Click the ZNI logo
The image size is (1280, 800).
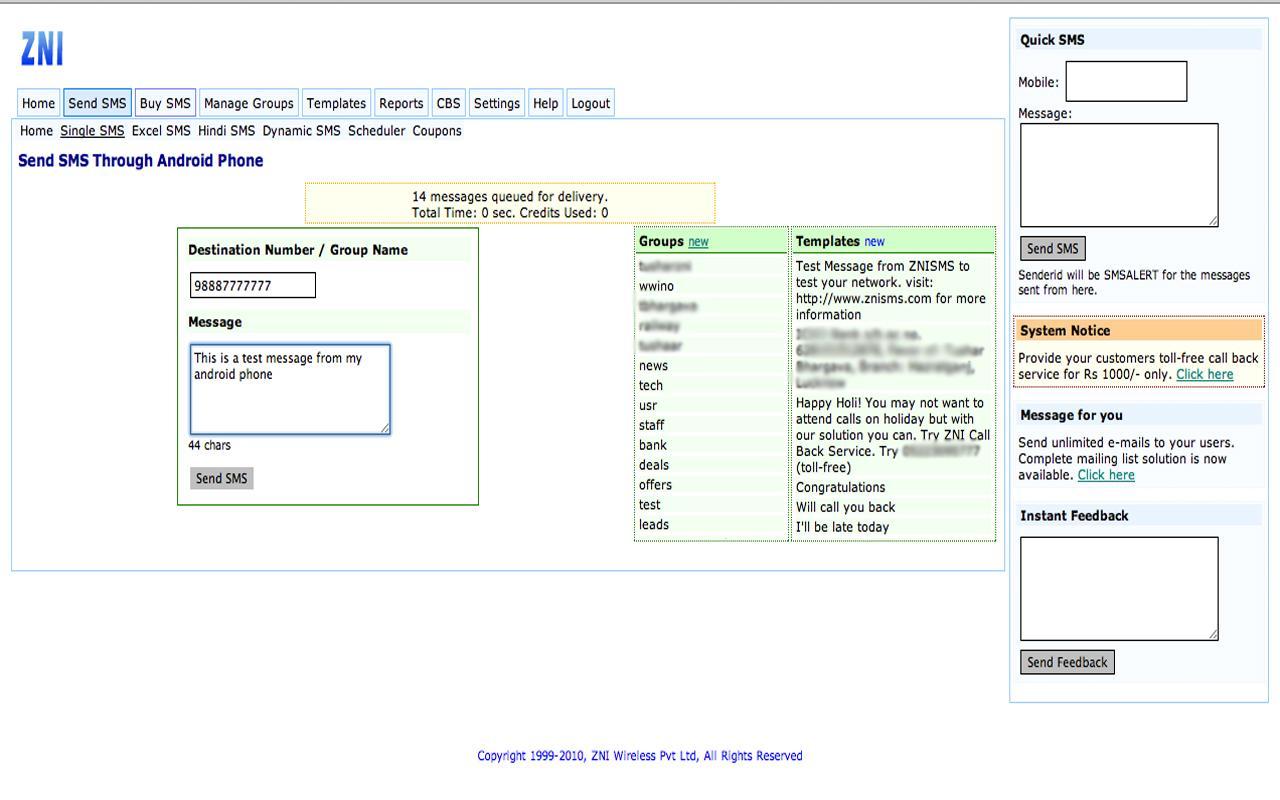click(42, 49)
